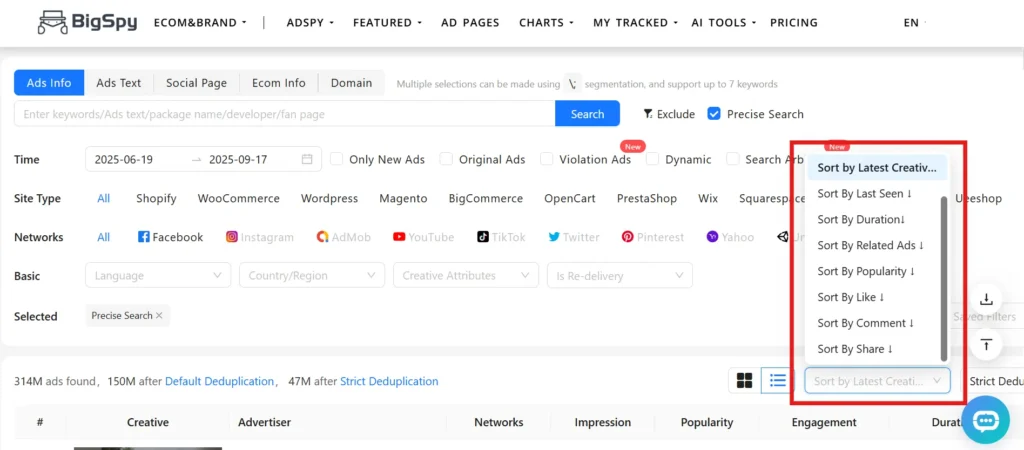Image resolution: width=1024 pixels, height=450 pixels.
Task: Choose Sort by Latest Creative option in list
Action: coord(876,168)
